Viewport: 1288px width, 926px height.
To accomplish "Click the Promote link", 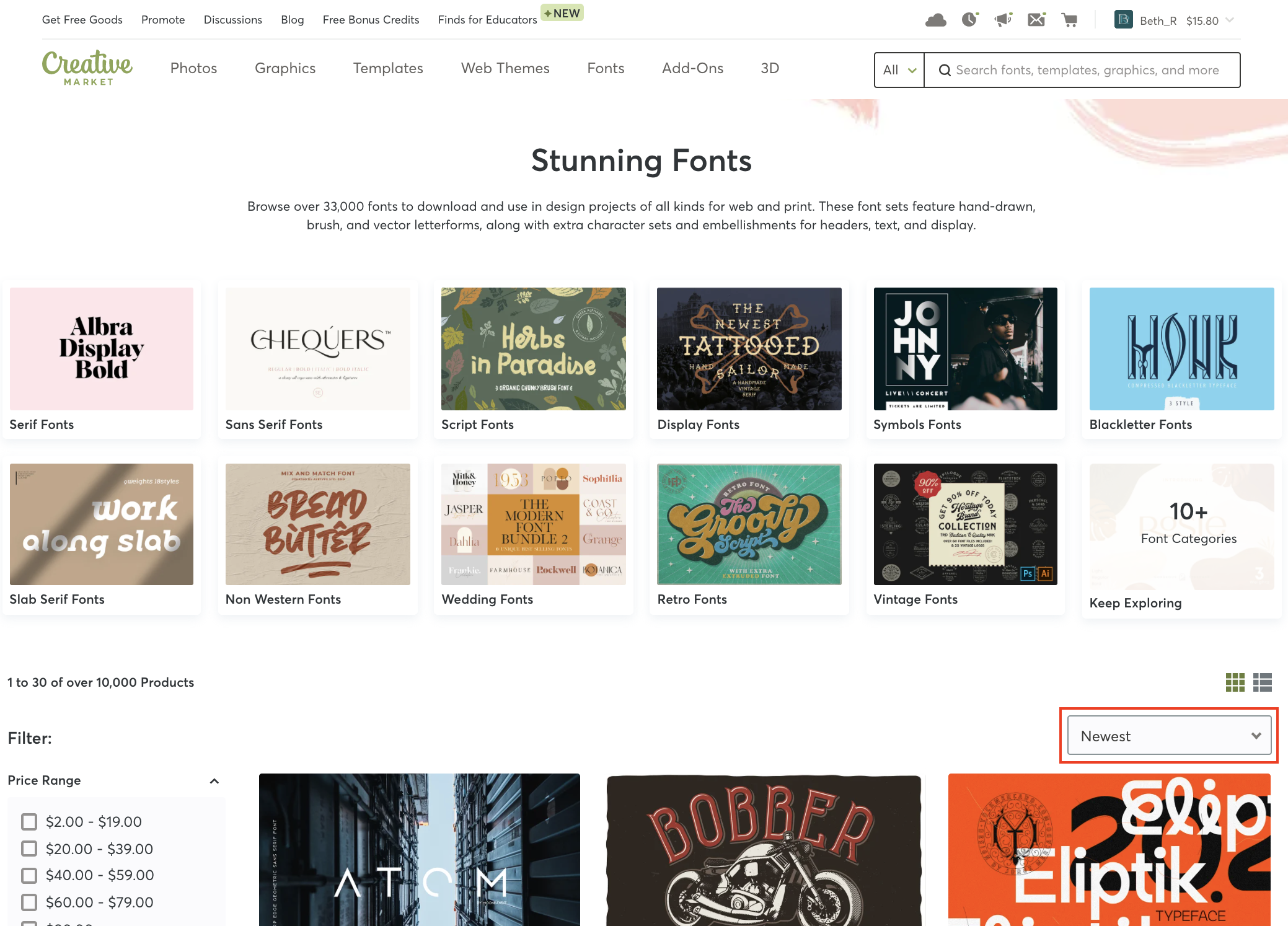I will [x=163, y=20].
